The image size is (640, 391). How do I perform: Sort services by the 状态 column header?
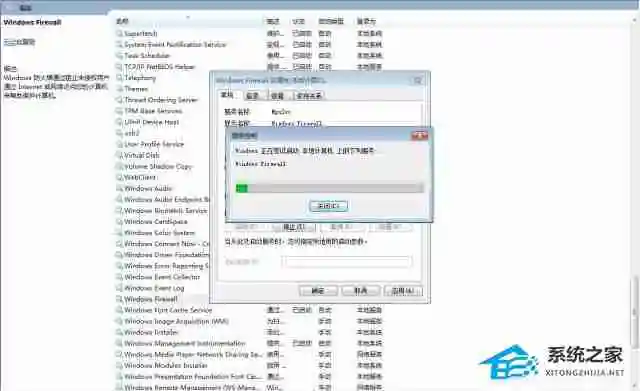299,21
